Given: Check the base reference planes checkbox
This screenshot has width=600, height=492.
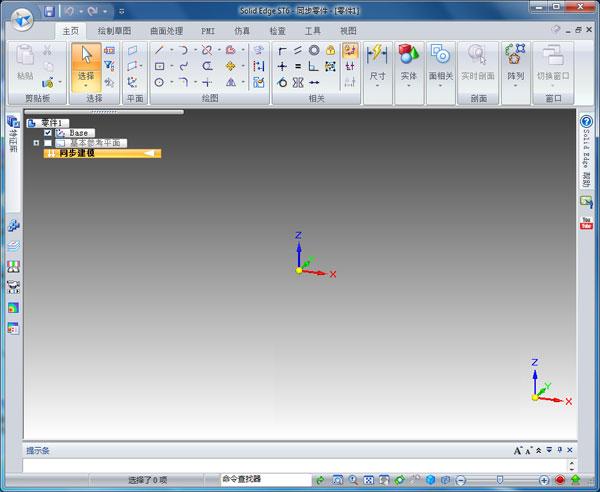Looking at the screenshot, I should click(47, 143).
